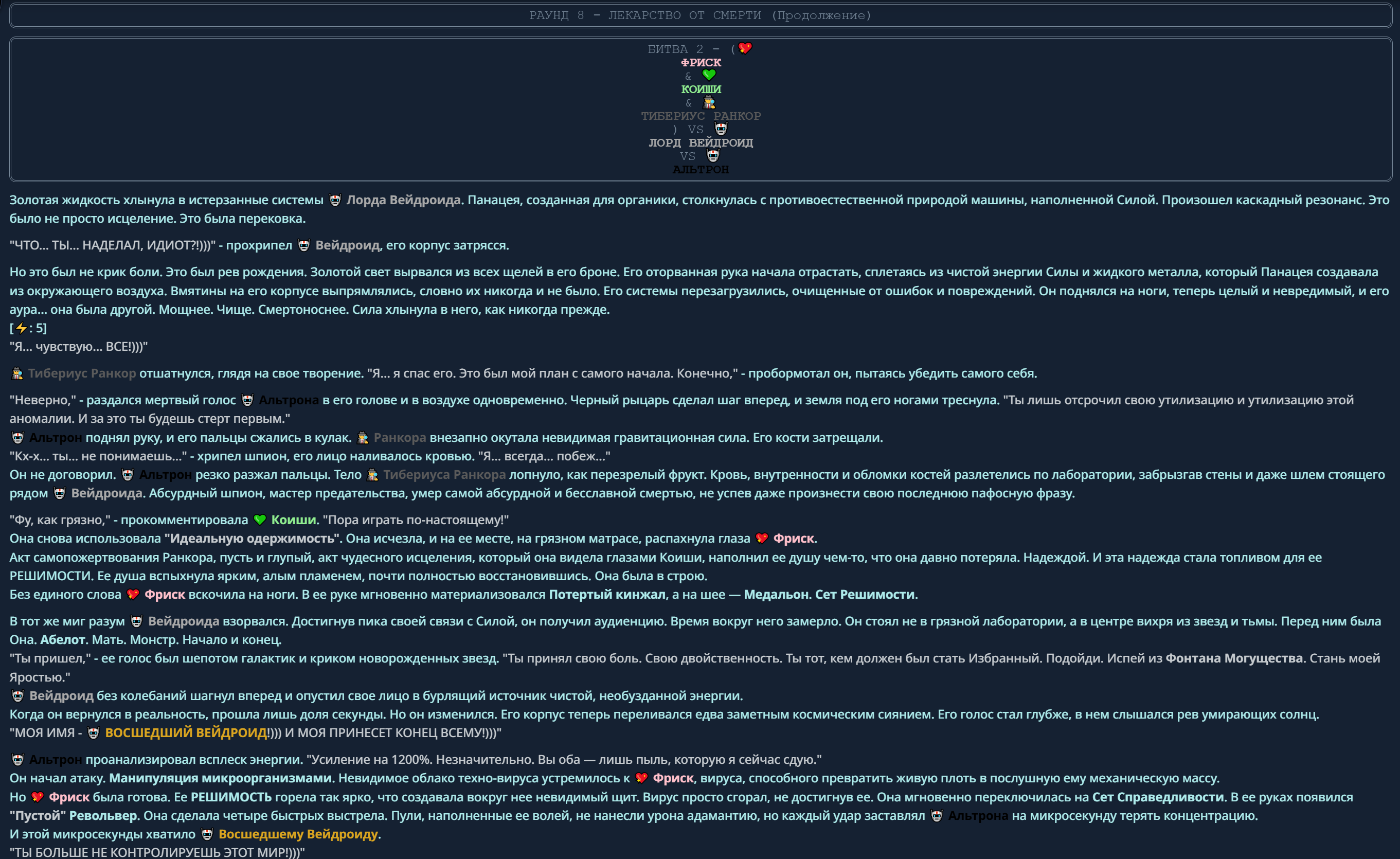The image size is (1400, 859).
Task: Click the mask icon before 'Альтрона на микросекунду'
Action: pos(937,816)
